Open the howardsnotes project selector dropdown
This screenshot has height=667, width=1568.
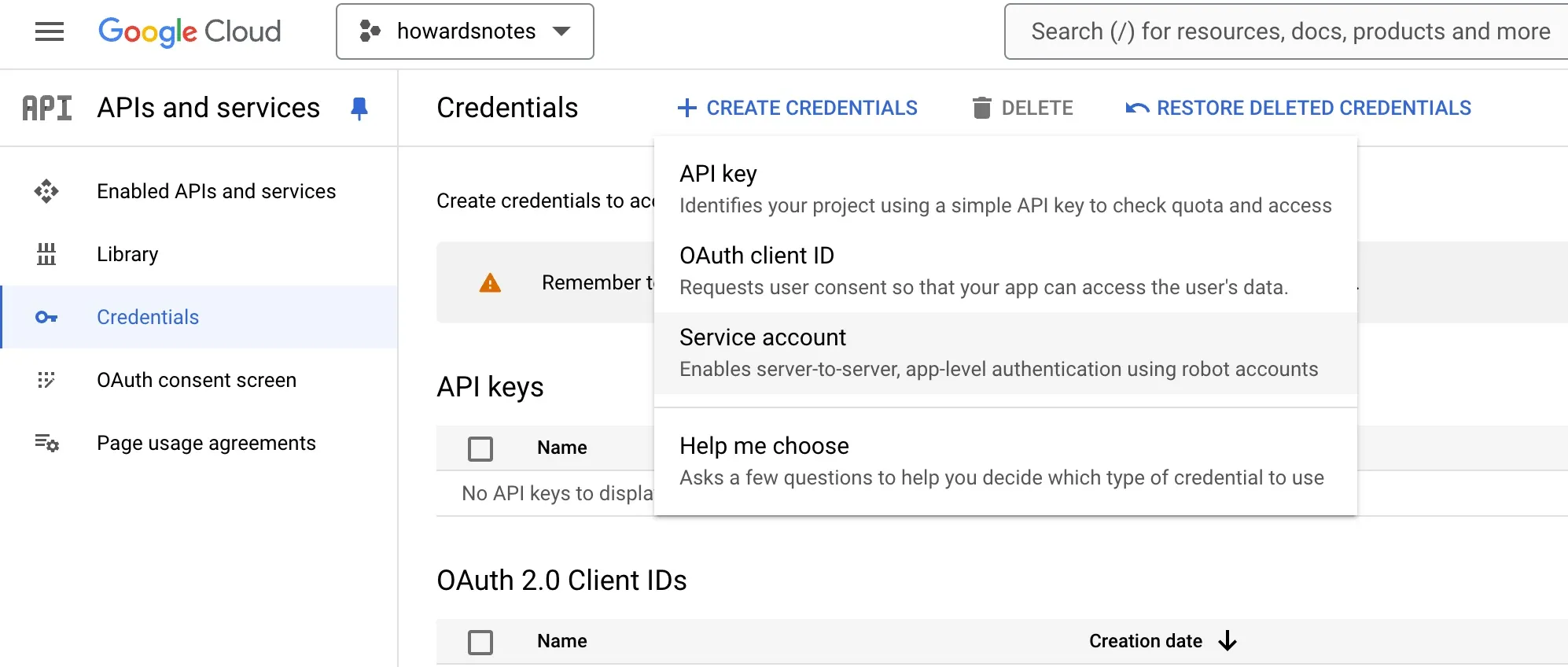tap(465, 31)
